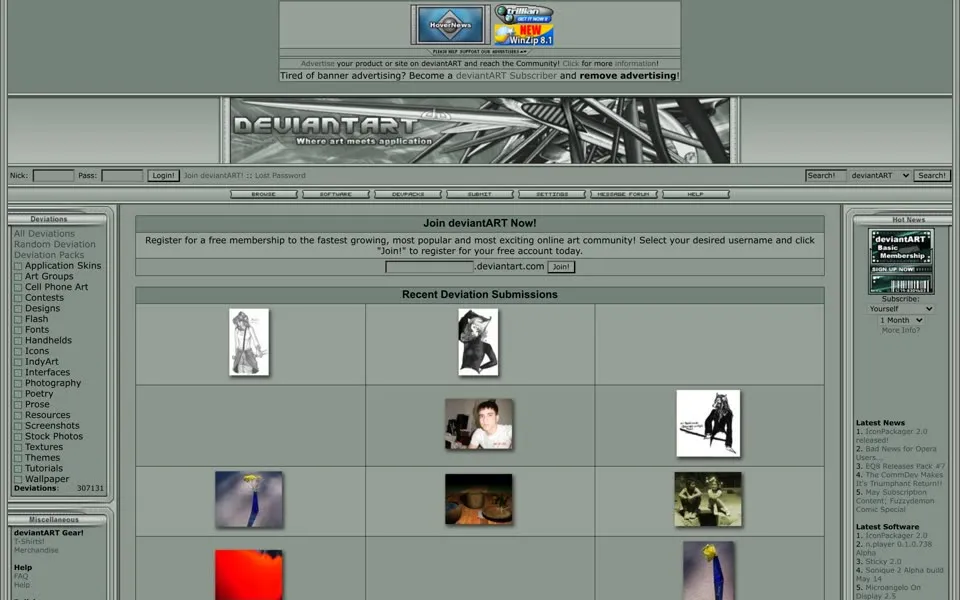The image size is (960, 600).
Task: Open the Photography category
Action: pyautogui.click(x=53, y=383)
